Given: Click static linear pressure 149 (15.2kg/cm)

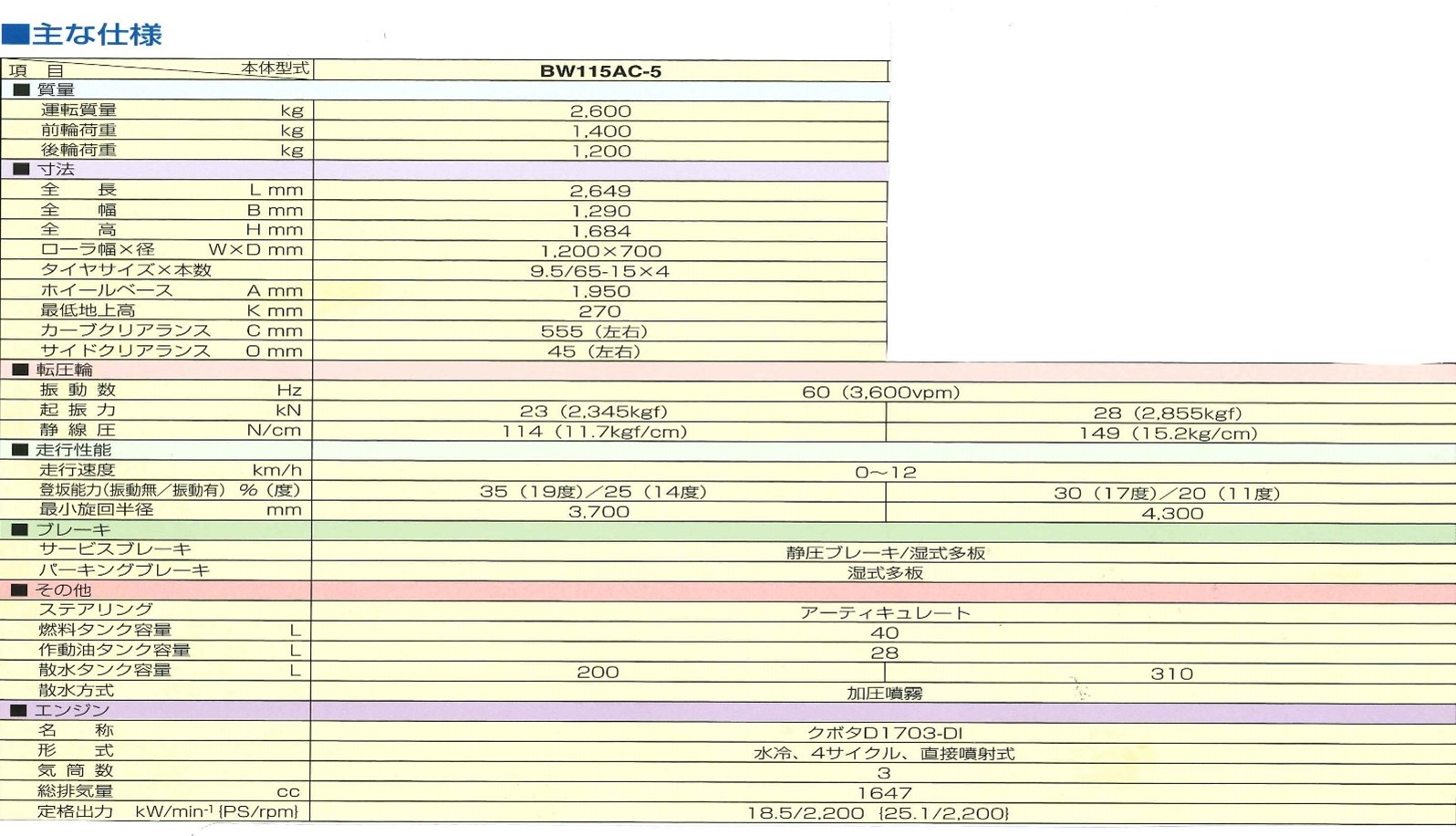Looking at the screenshot, I should click(1168, 434).
